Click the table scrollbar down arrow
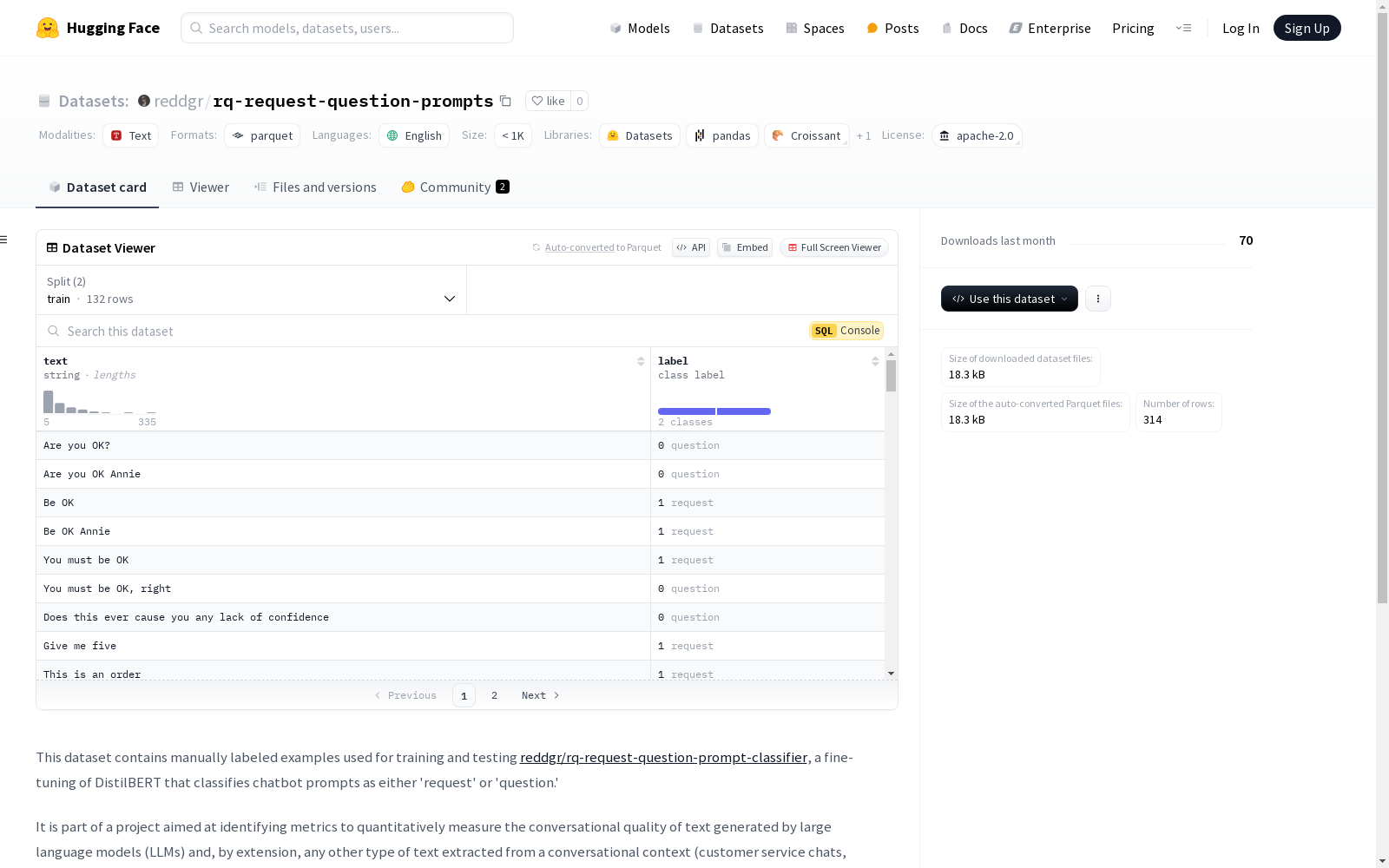Screen dimensions: 1389x868 (891, 674)
